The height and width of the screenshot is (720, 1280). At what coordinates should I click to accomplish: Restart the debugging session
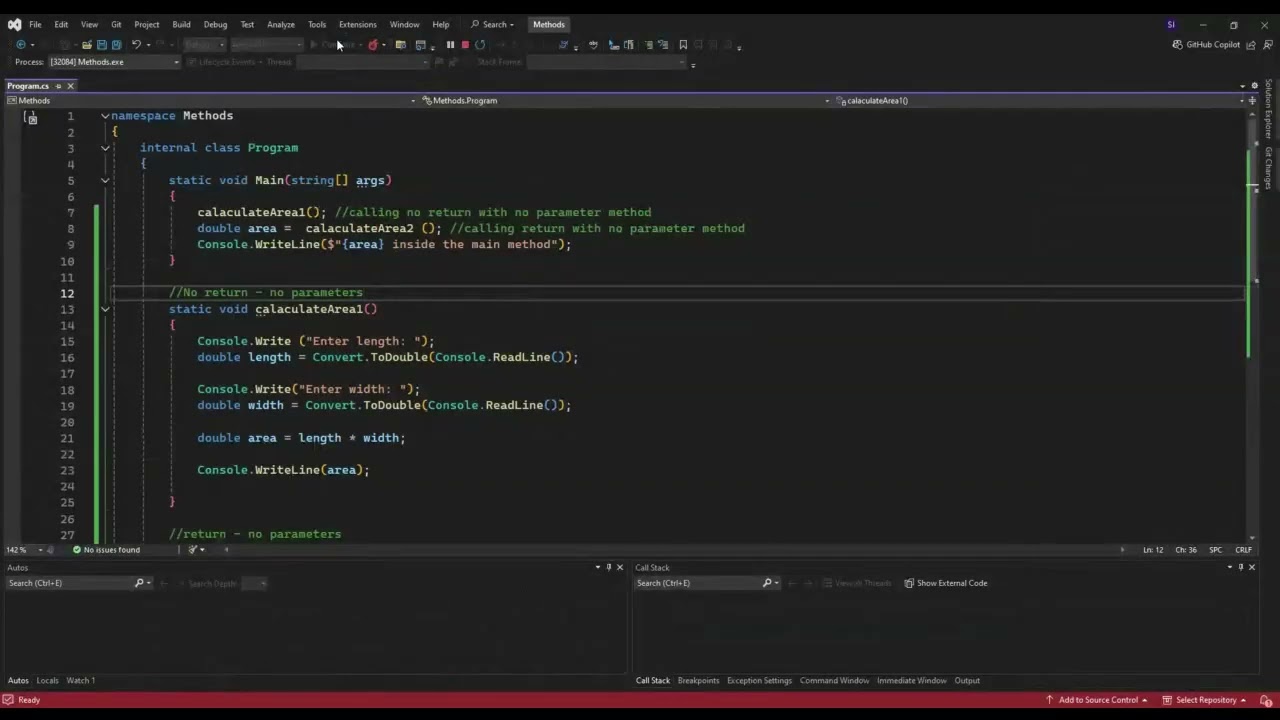pos(480,44)
